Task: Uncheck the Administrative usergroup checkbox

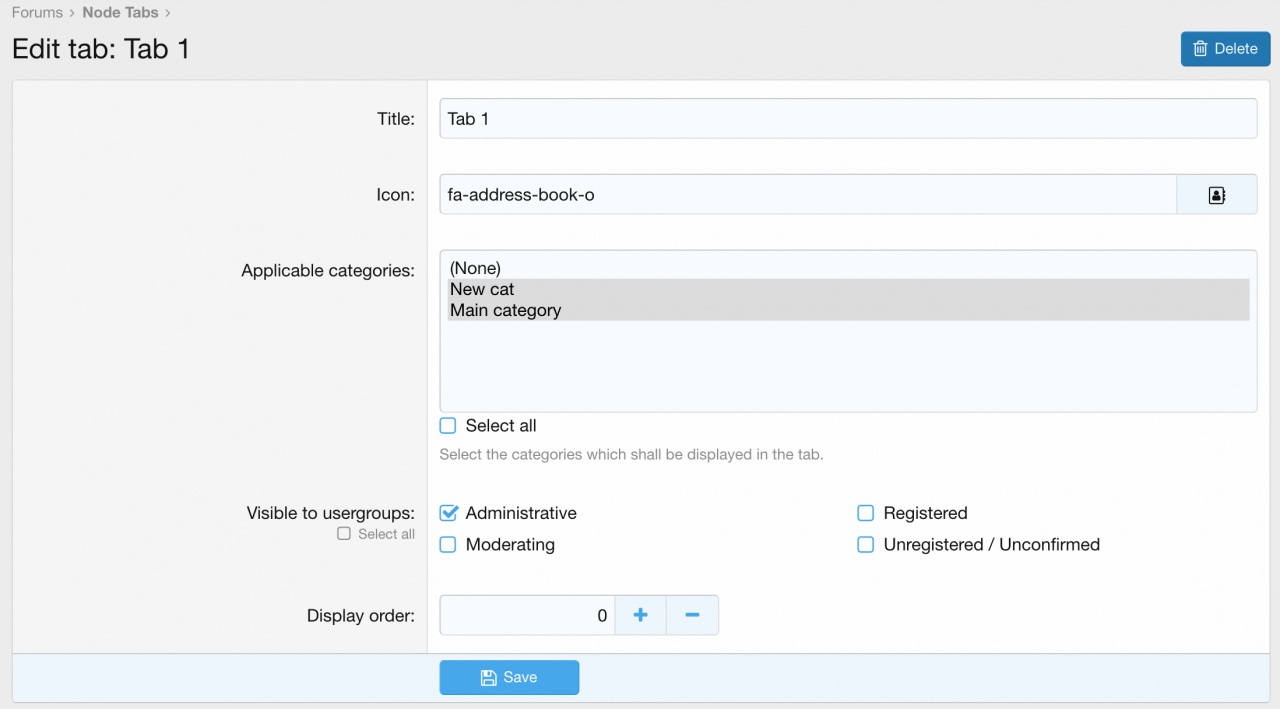Action: [449, 513]
